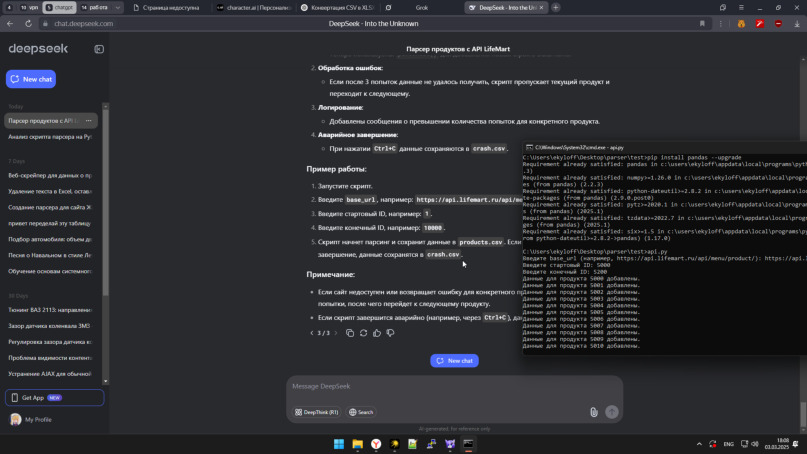Open the red ad-block extension icon
The height and width of the screenshot is (454, 807).
point(778,24)
